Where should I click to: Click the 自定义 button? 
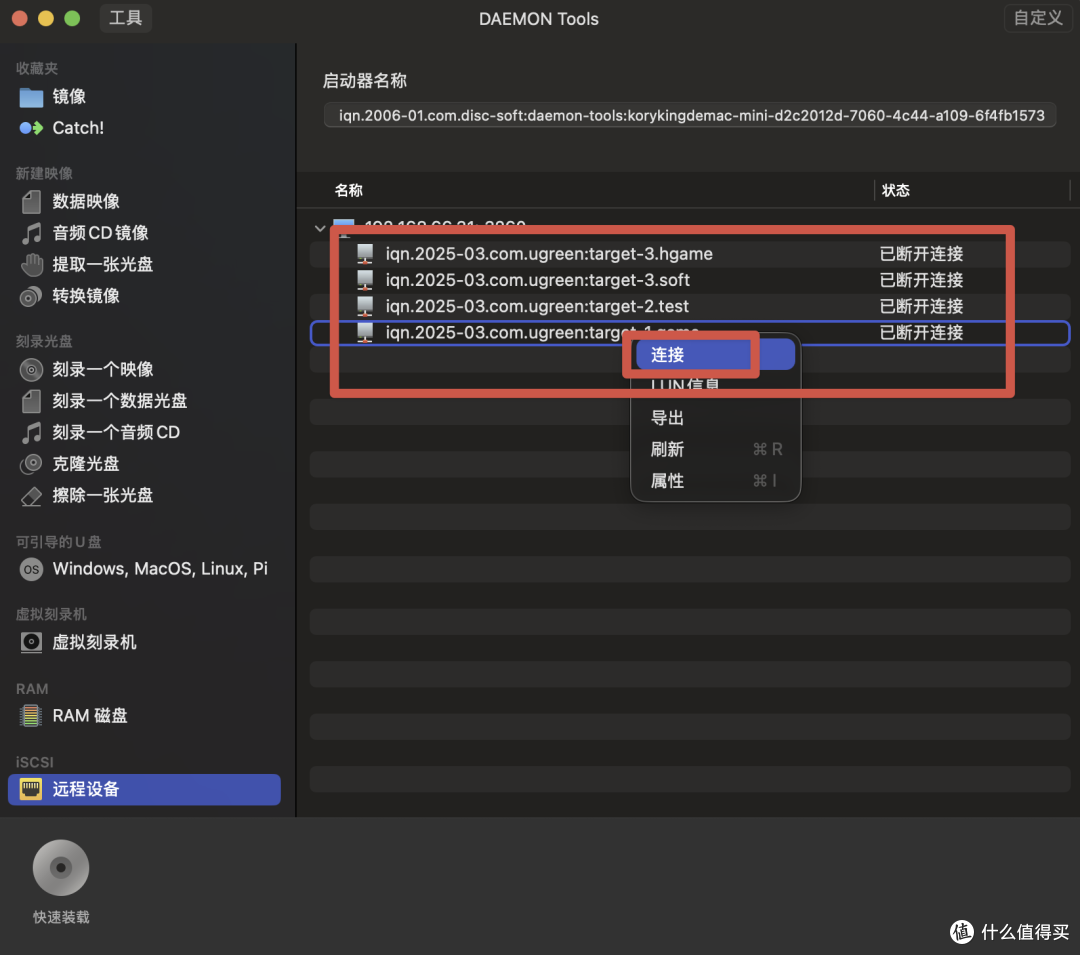point(1038,18)
